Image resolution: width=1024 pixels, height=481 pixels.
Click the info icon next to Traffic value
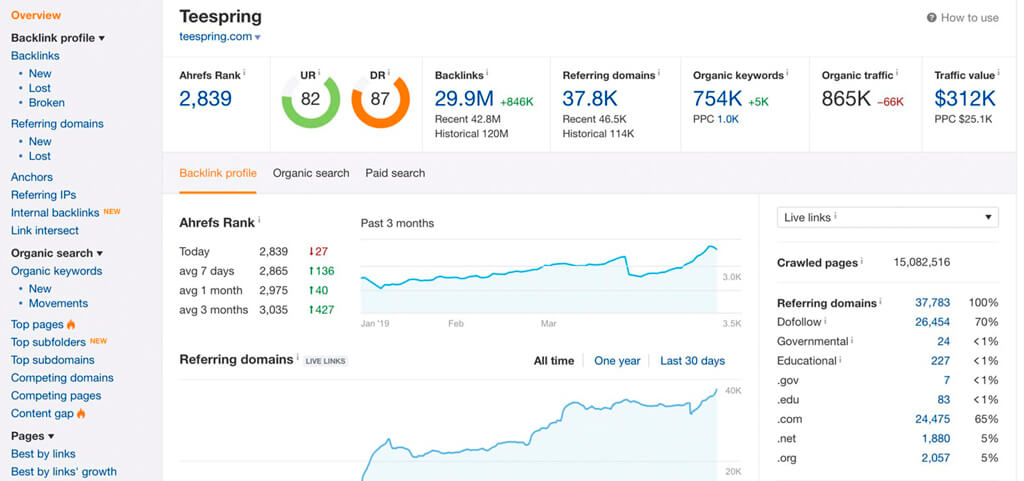999,73
